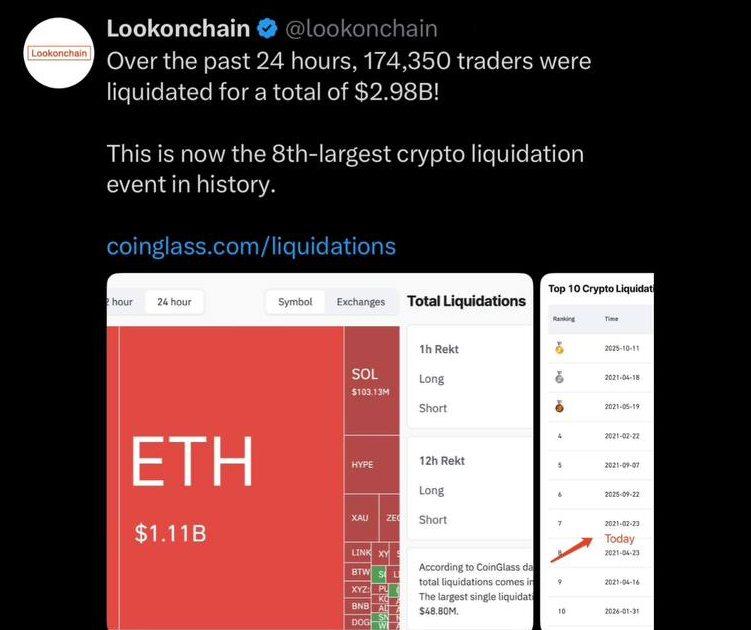This screenshot has height=630, width=751.
Task: Click the Lookonchain display name
Action: pyautogui.click(x=178, y=29)
